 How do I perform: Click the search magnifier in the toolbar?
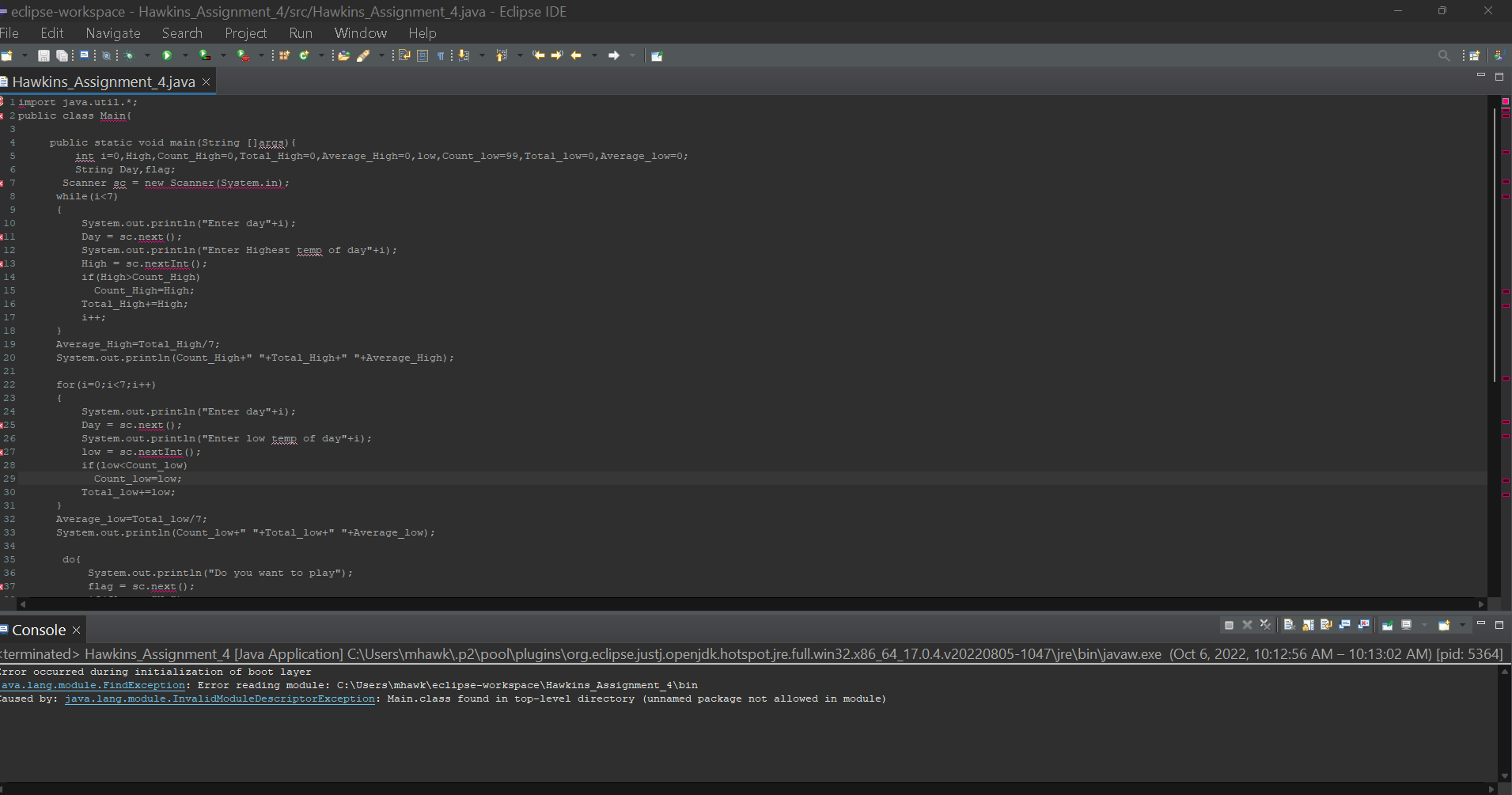pyautogui.click(x=1444, y=55)
